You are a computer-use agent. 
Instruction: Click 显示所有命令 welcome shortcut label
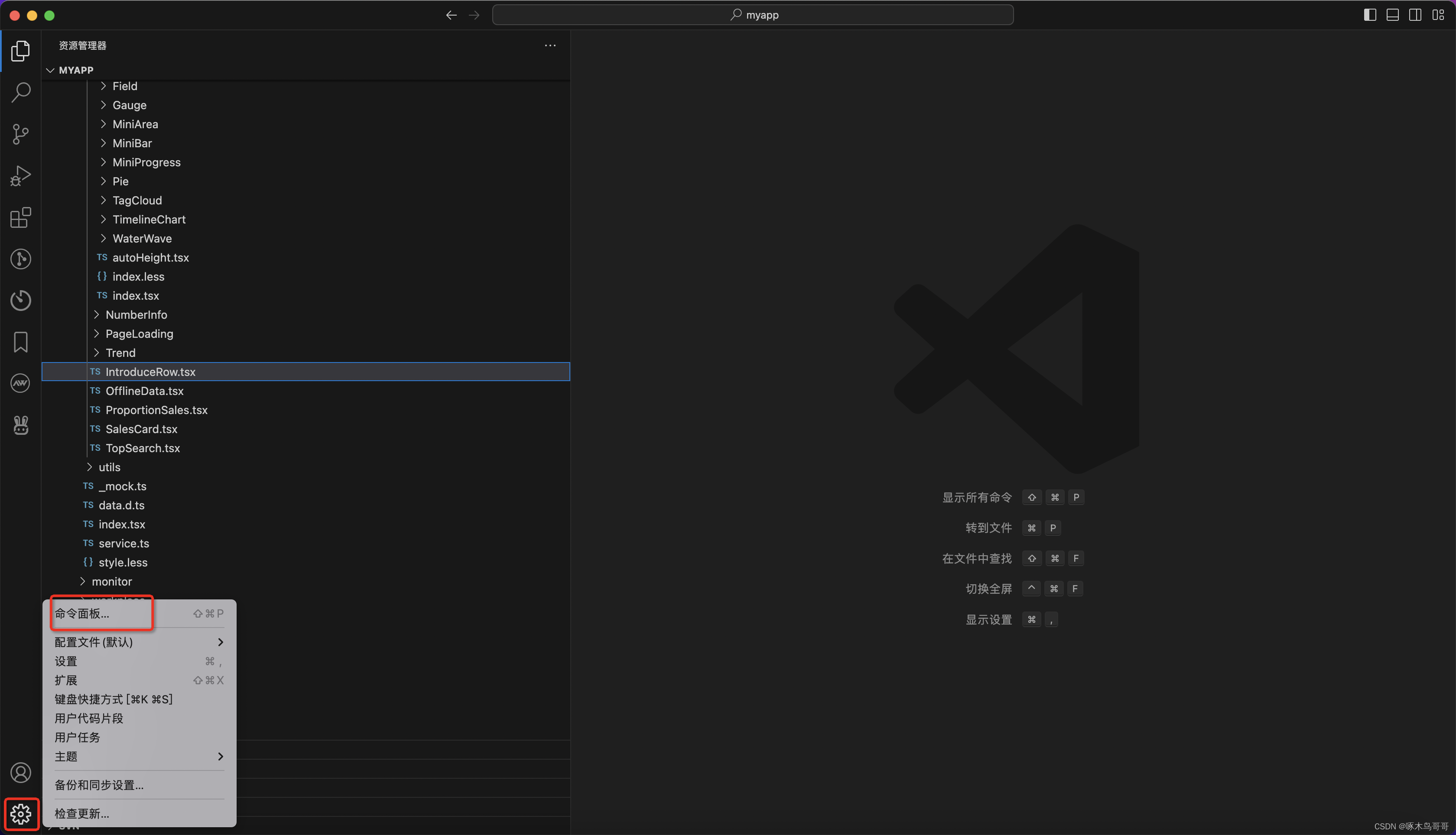pos(977,497)
